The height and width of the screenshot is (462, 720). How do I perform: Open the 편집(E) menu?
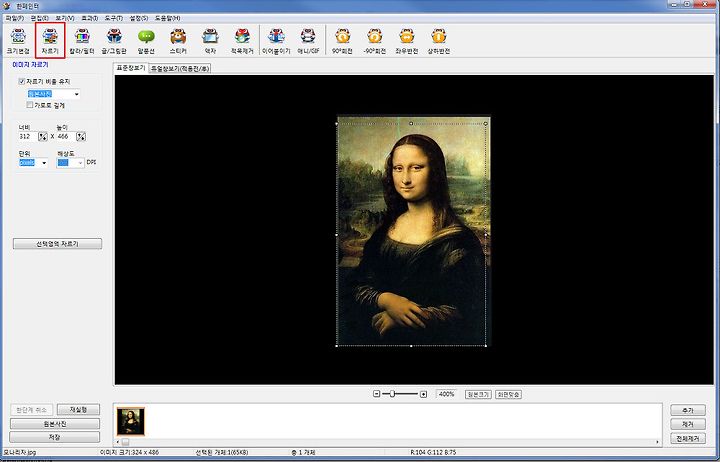(39, 18)
